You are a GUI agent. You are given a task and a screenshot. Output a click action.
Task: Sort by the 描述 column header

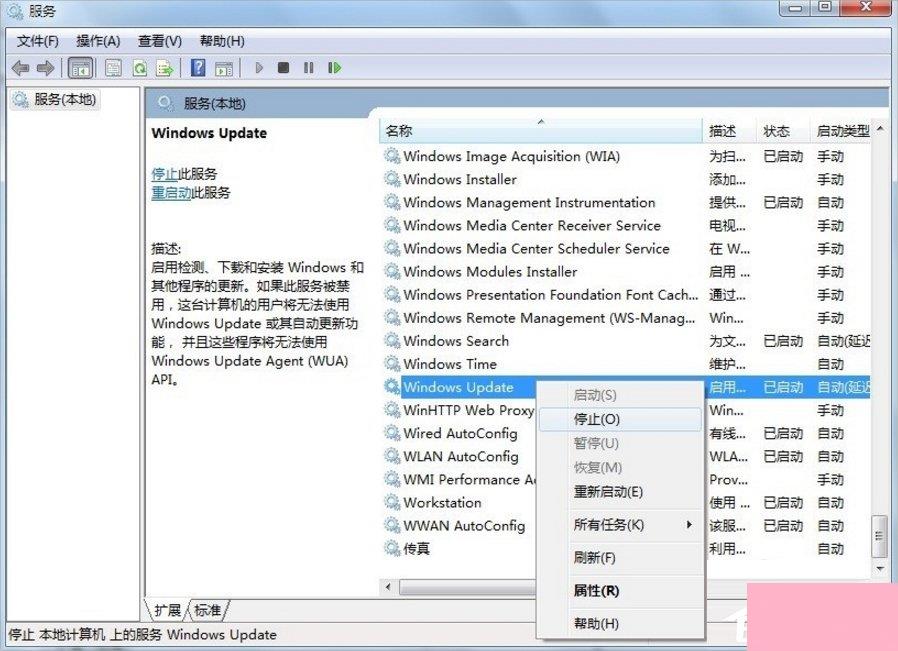729,131
